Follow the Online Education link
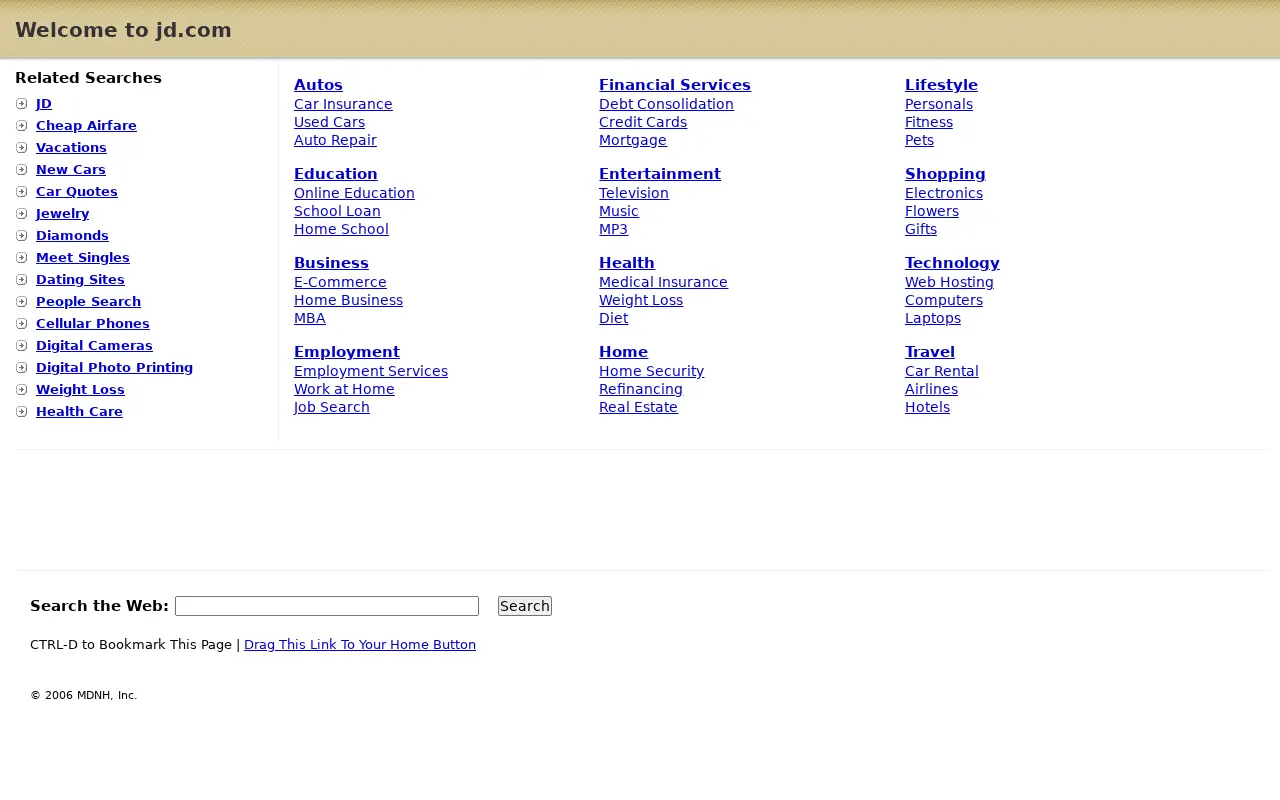The image size is (1280, 800). [354, 193]
